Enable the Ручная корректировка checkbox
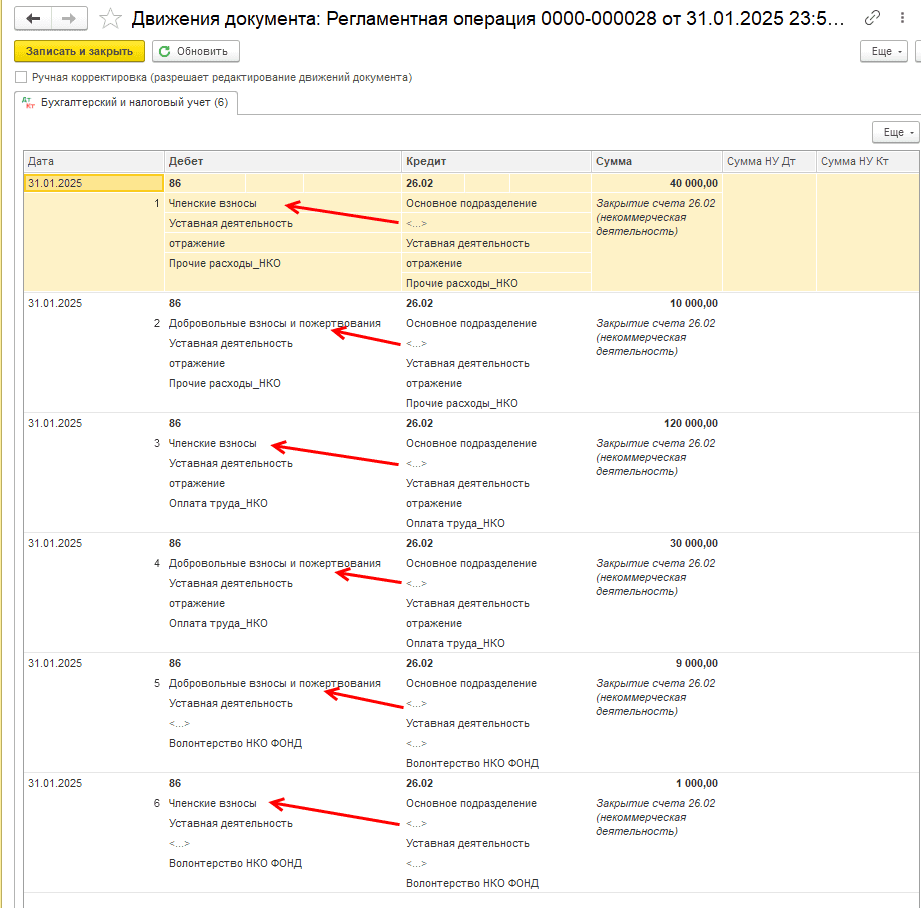 pos(21,77)
